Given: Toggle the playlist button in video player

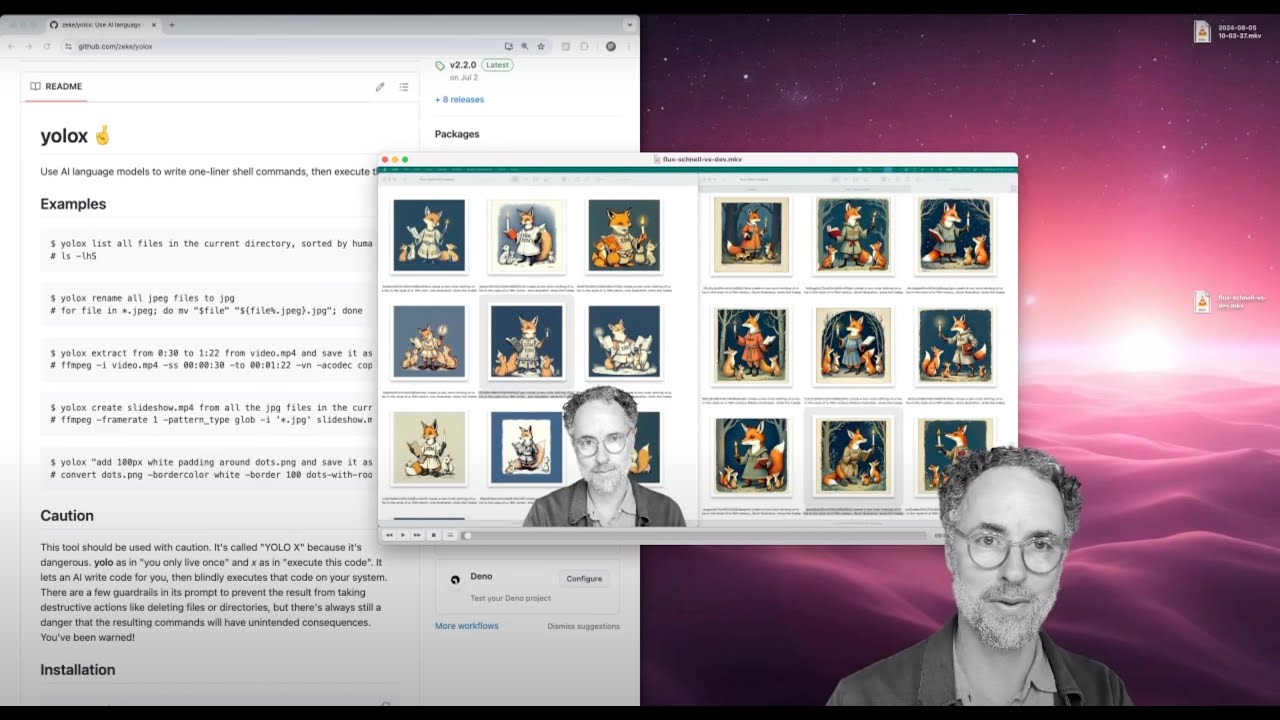Looking at the screenshot, I should click(450, 535).
